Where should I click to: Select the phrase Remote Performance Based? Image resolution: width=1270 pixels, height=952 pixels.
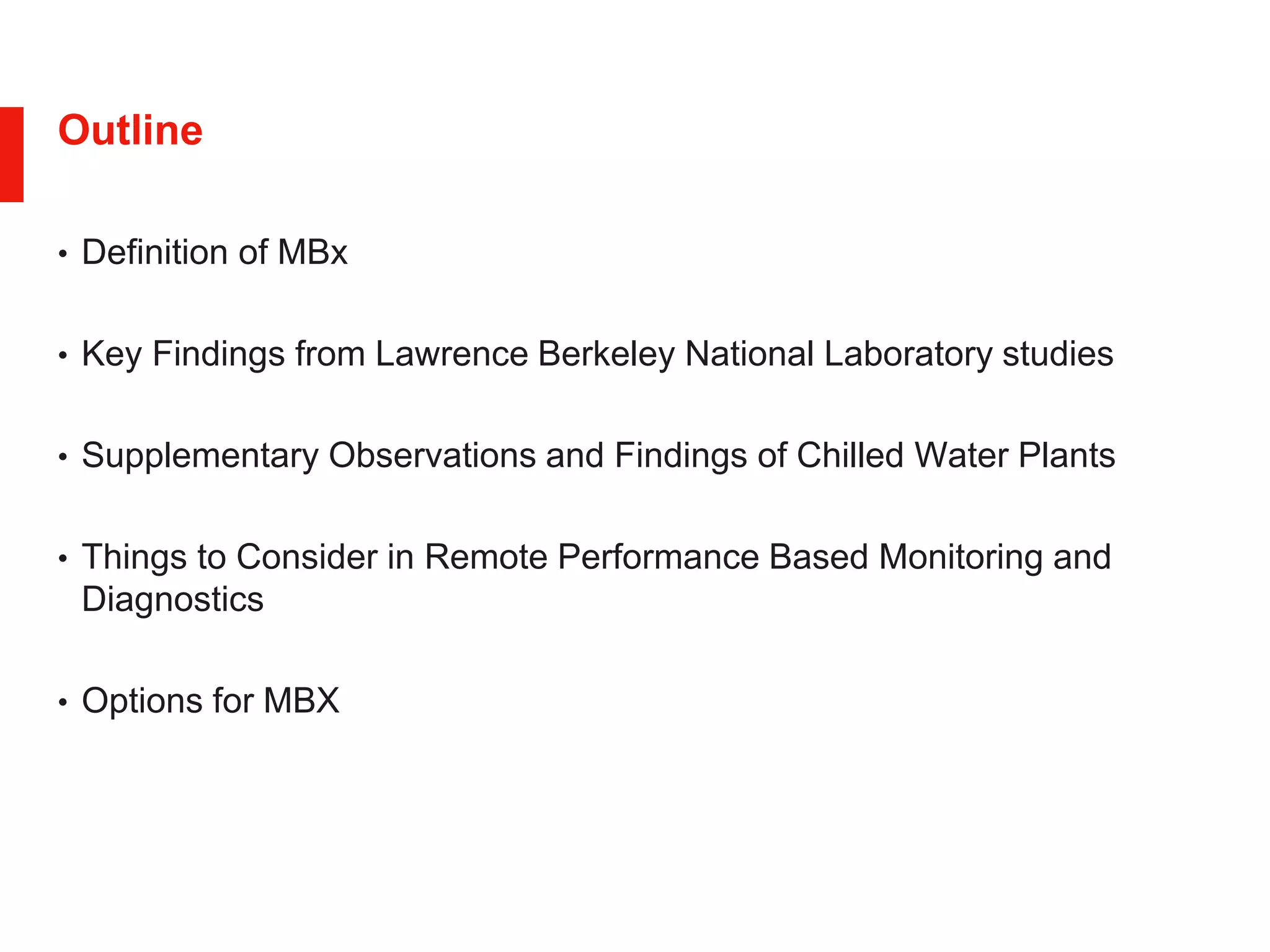click(646, 557)
